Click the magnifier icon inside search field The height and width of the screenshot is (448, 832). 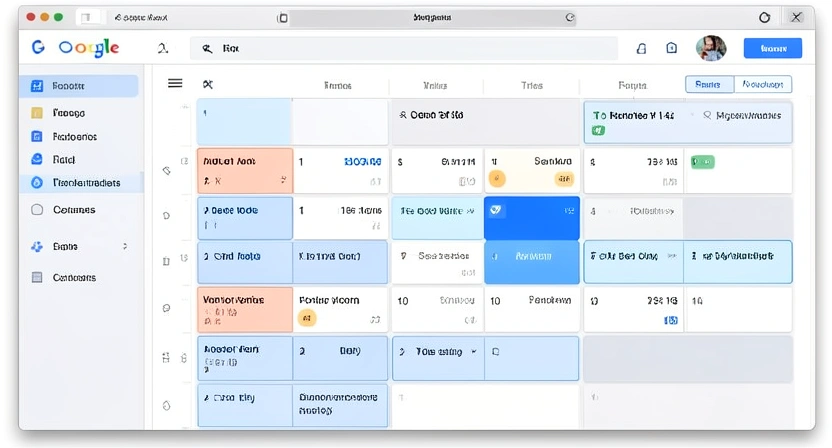(207, 49)
